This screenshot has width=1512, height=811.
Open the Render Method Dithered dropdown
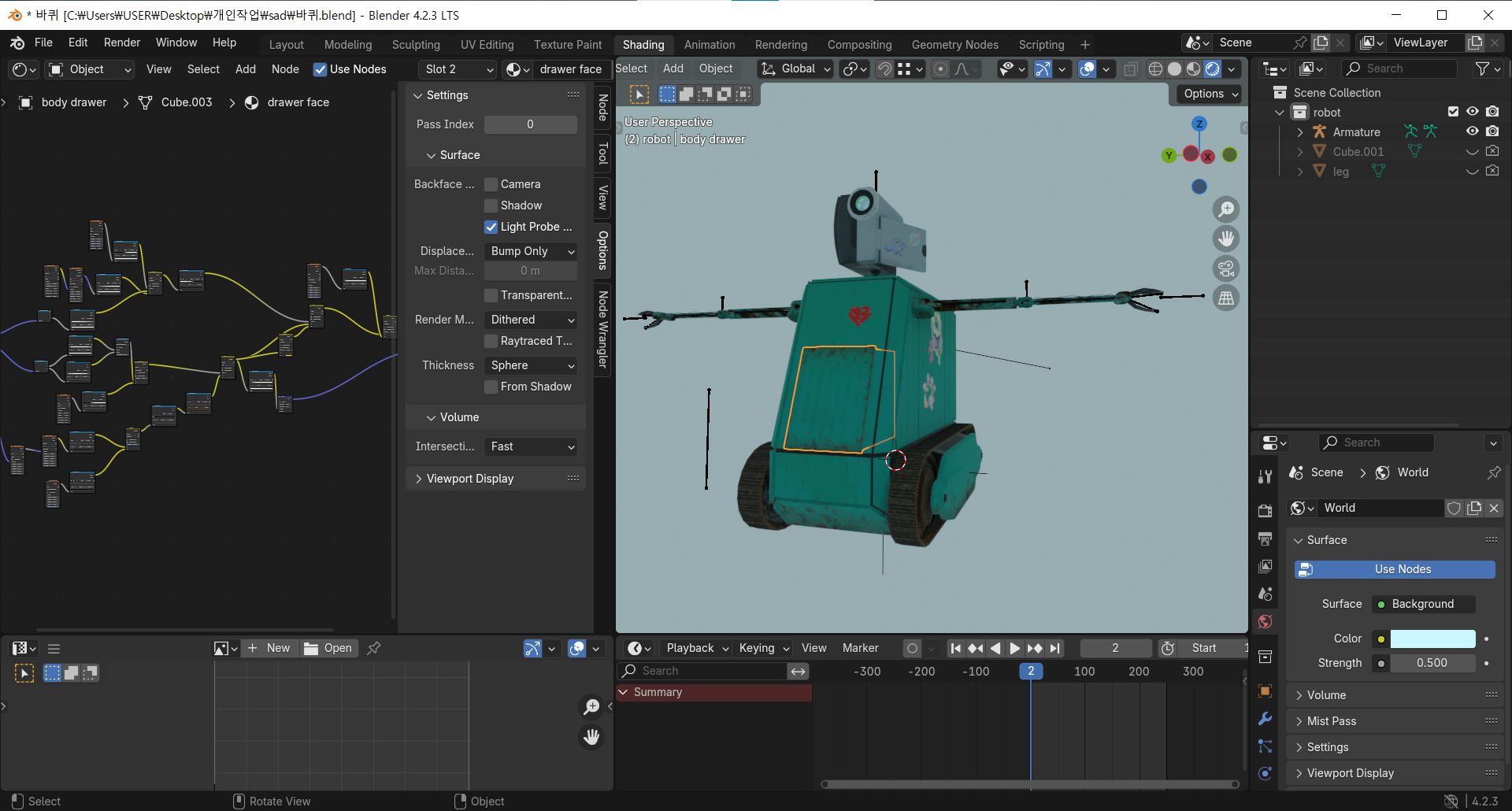[532, 320]
